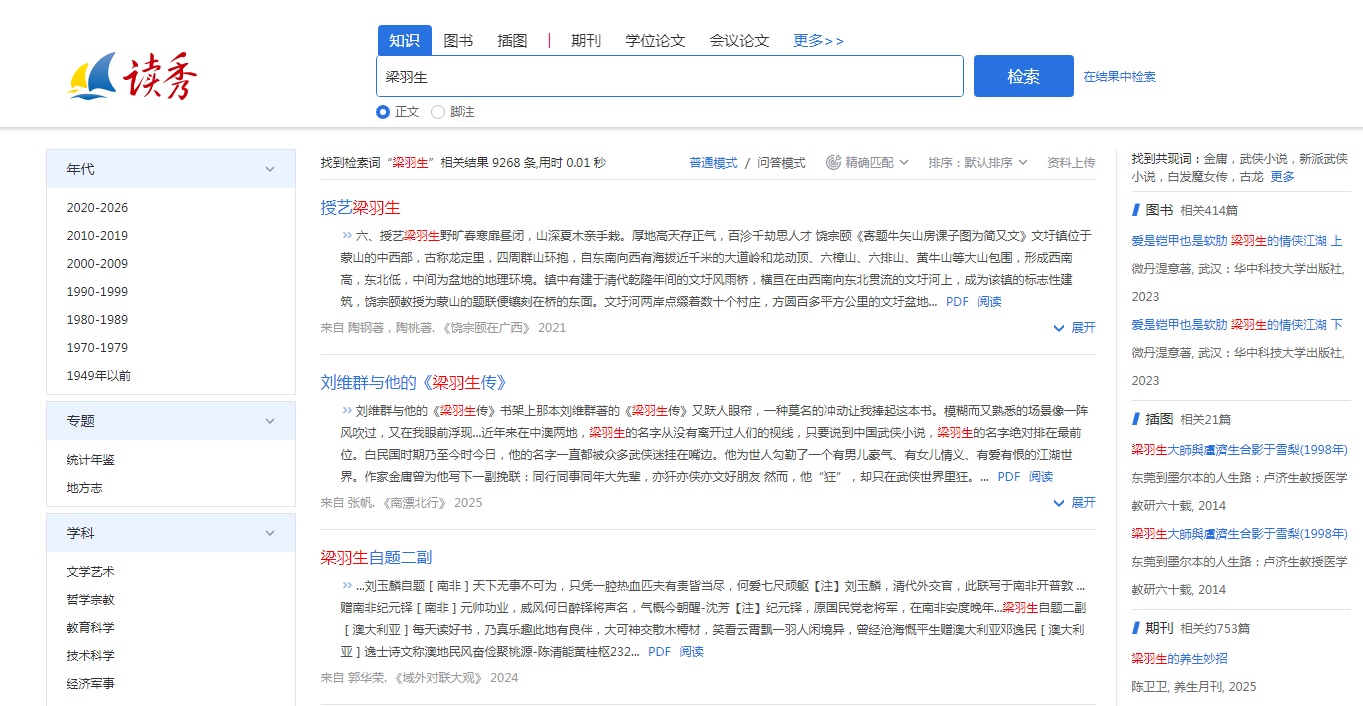The width and height of the screenshot is (1363, 706).
Task: Click 更多 in 找到共现词 list
Action: pos(1282,177)
